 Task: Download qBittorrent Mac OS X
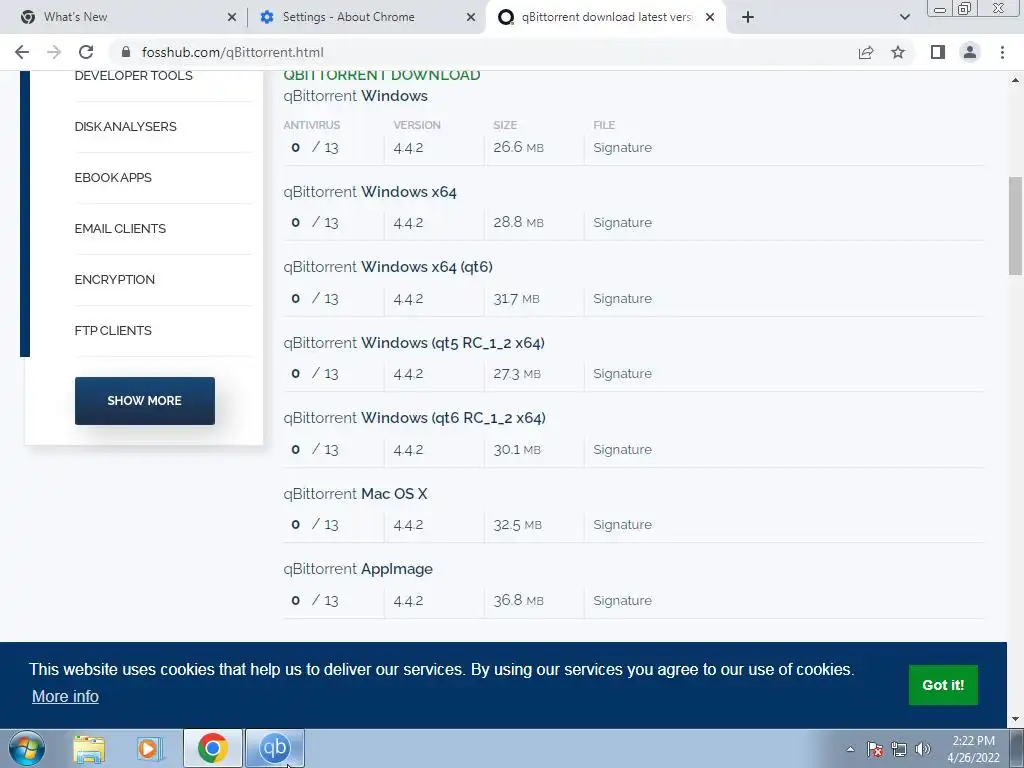coord(355,494)
